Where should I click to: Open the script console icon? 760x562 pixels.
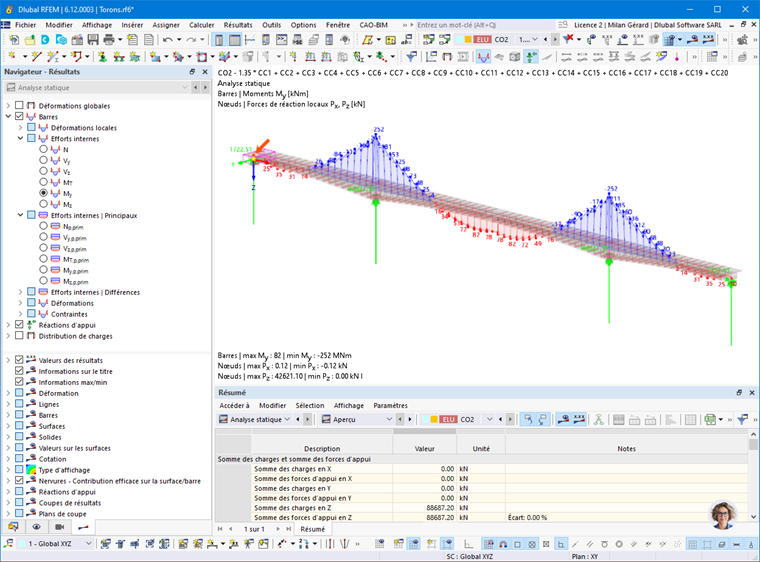pyautogui.click(x=282, y=40)
